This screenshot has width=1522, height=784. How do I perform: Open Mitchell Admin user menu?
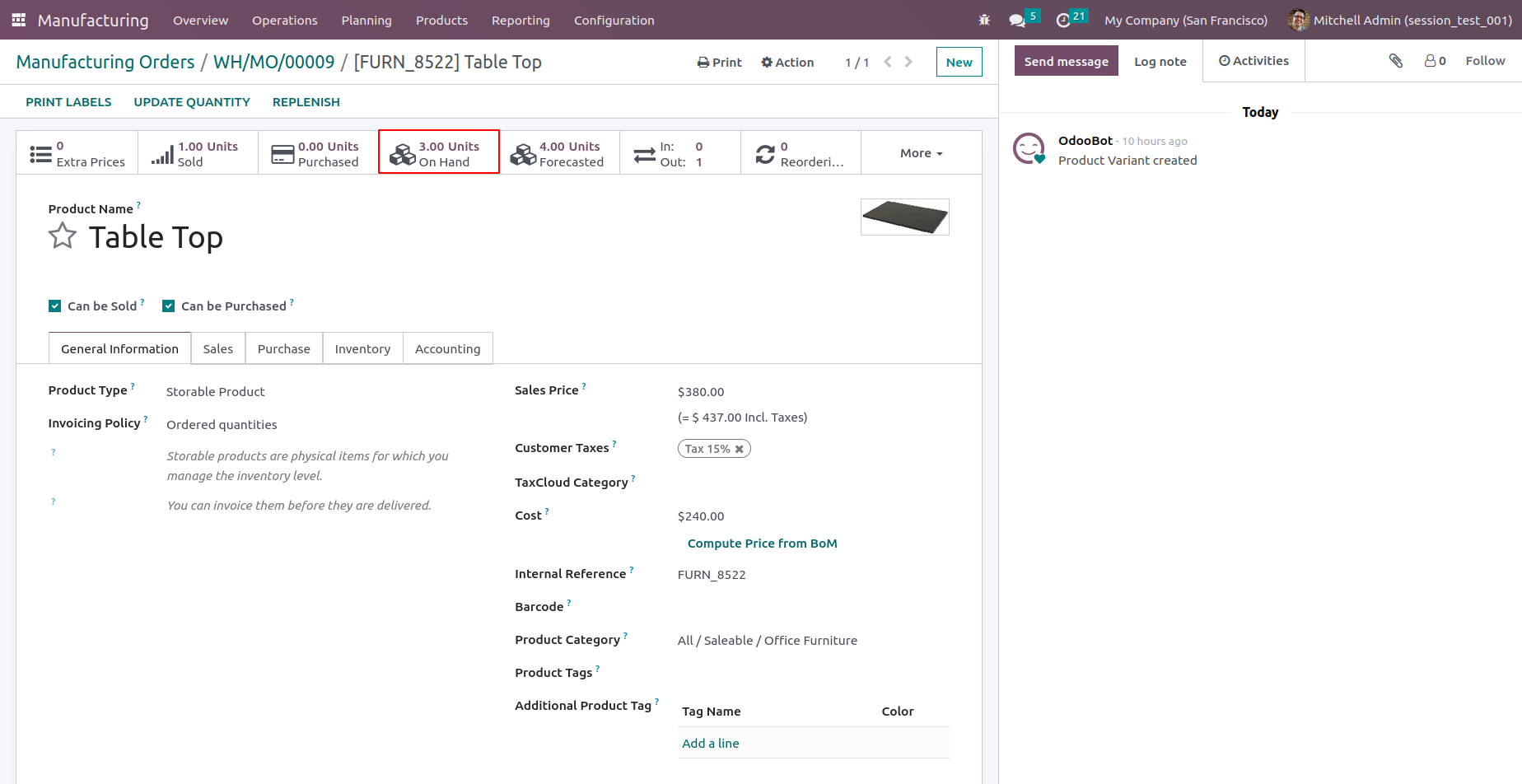pos(1400,20)
